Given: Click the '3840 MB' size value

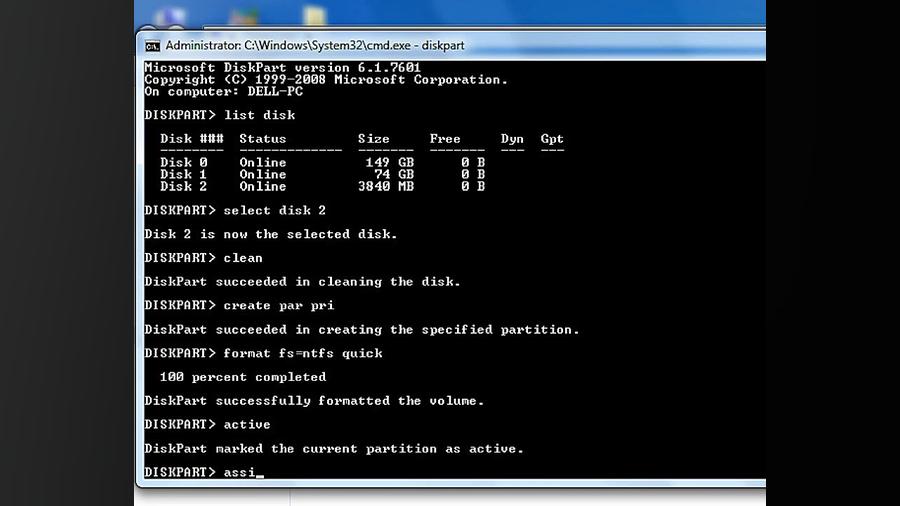Looking at the screenshot, I should (x=386, y=186).
